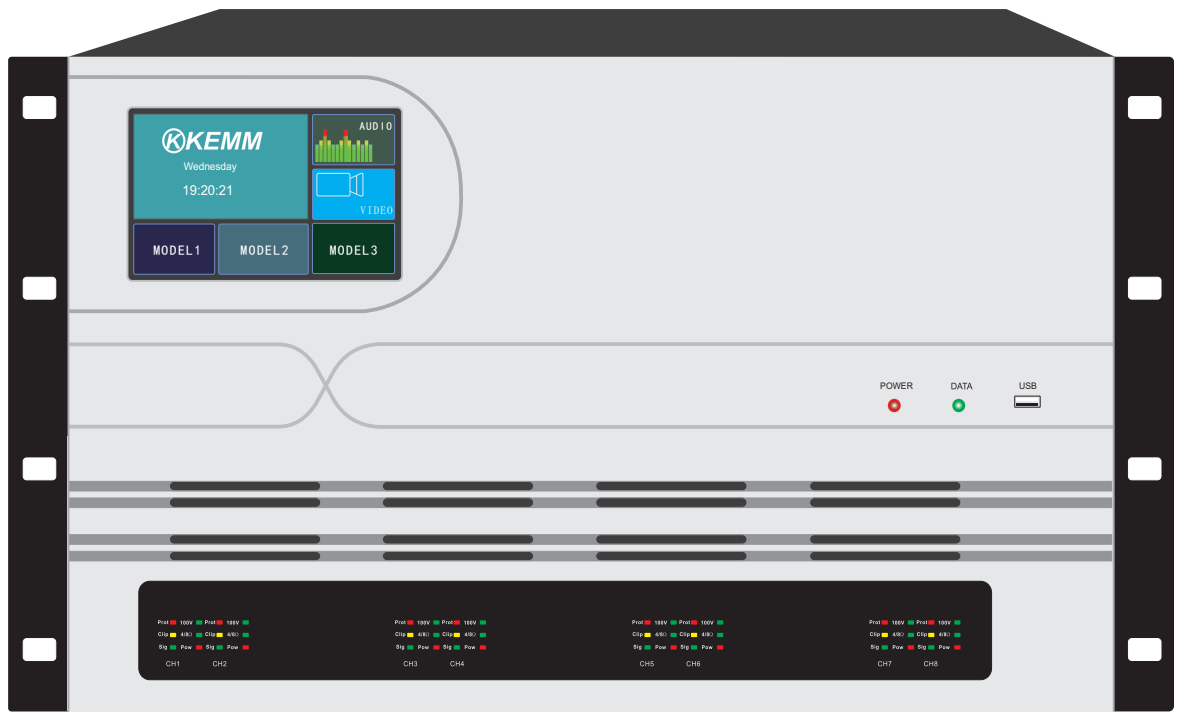Click the CH5 green Sig LED

coord(647,648)
